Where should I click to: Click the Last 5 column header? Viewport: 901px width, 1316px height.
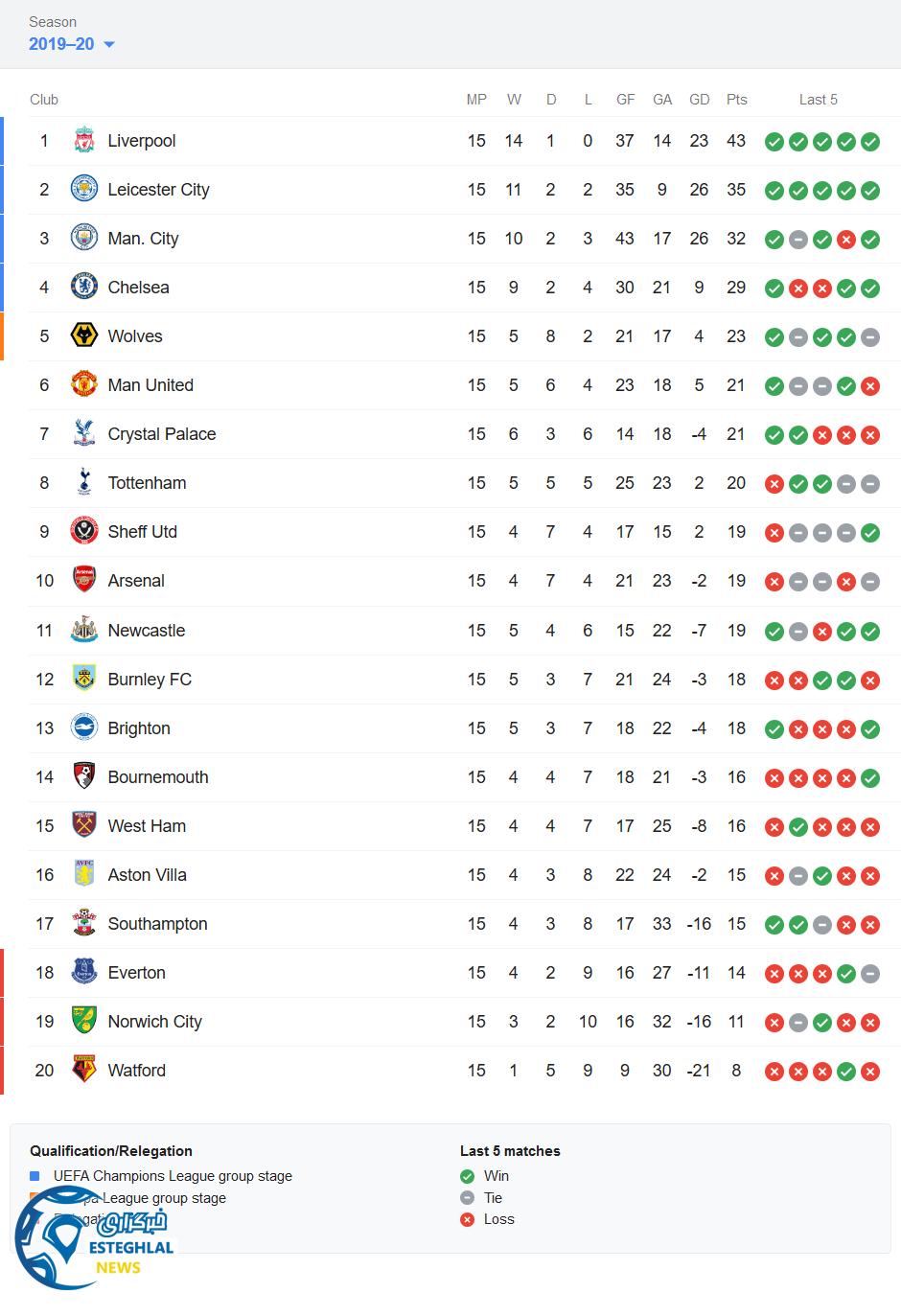tap(818, 100)
